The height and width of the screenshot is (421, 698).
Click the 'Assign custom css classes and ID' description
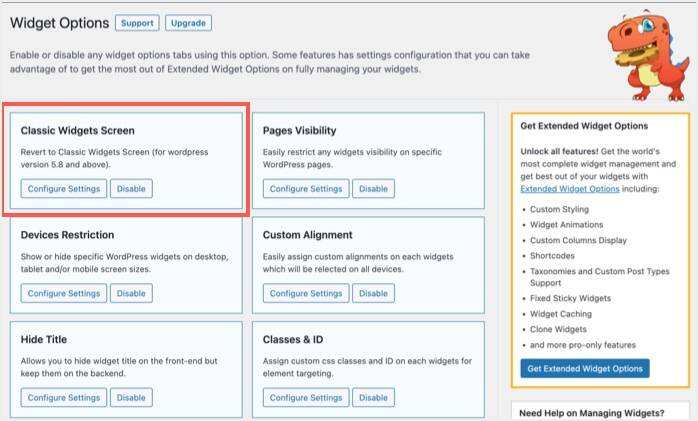coord(367,367)
